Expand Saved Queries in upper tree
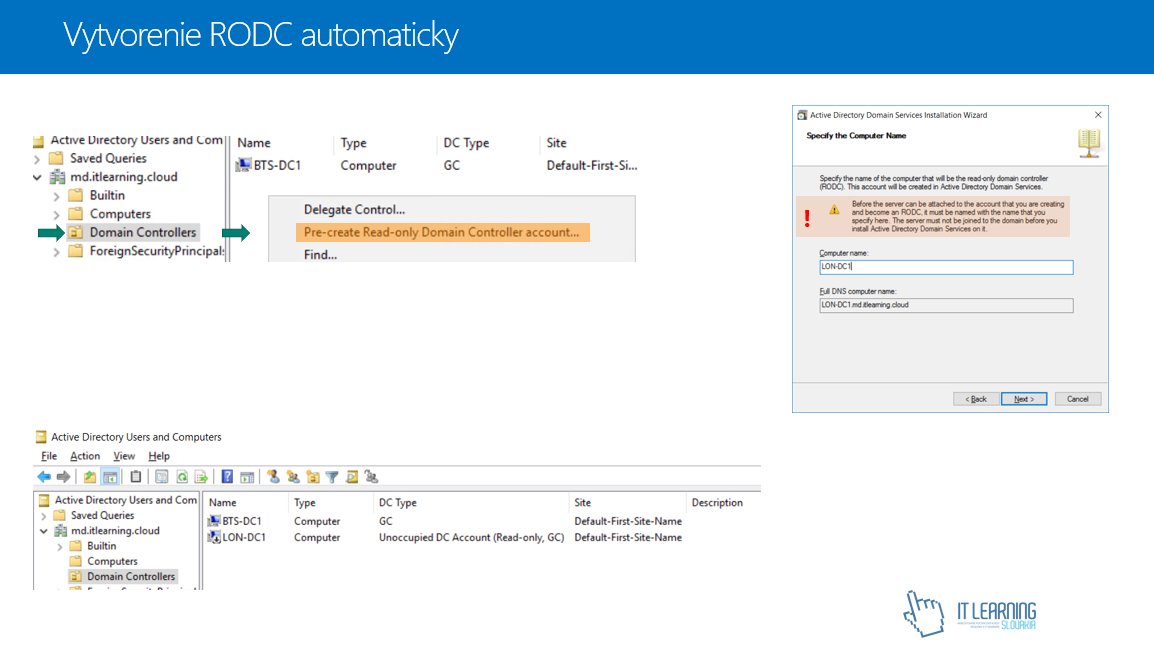This screenshot has height=648, width=1154. [38, 159]
